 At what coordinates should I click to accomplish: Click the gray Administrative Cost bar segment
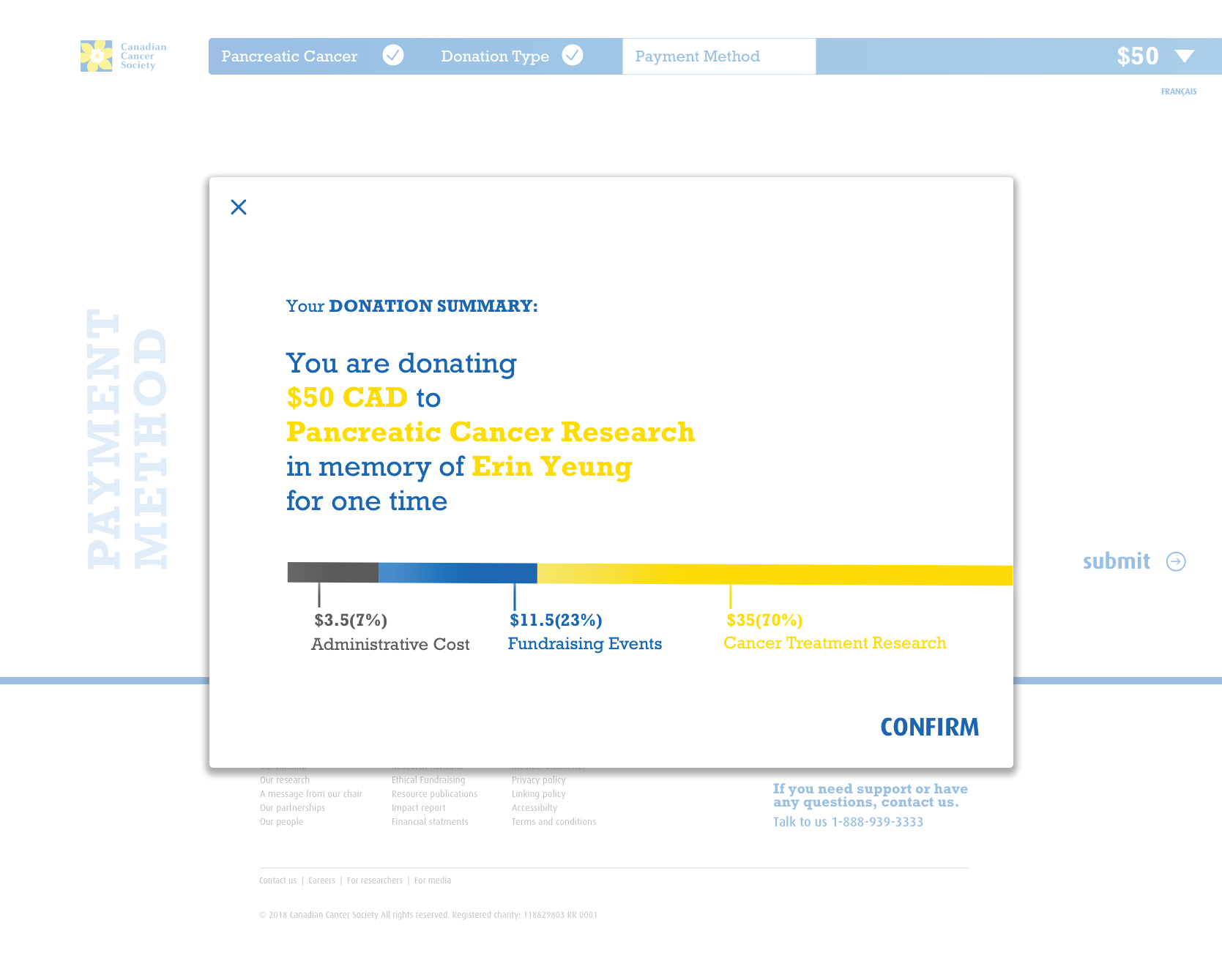(333, 572)
